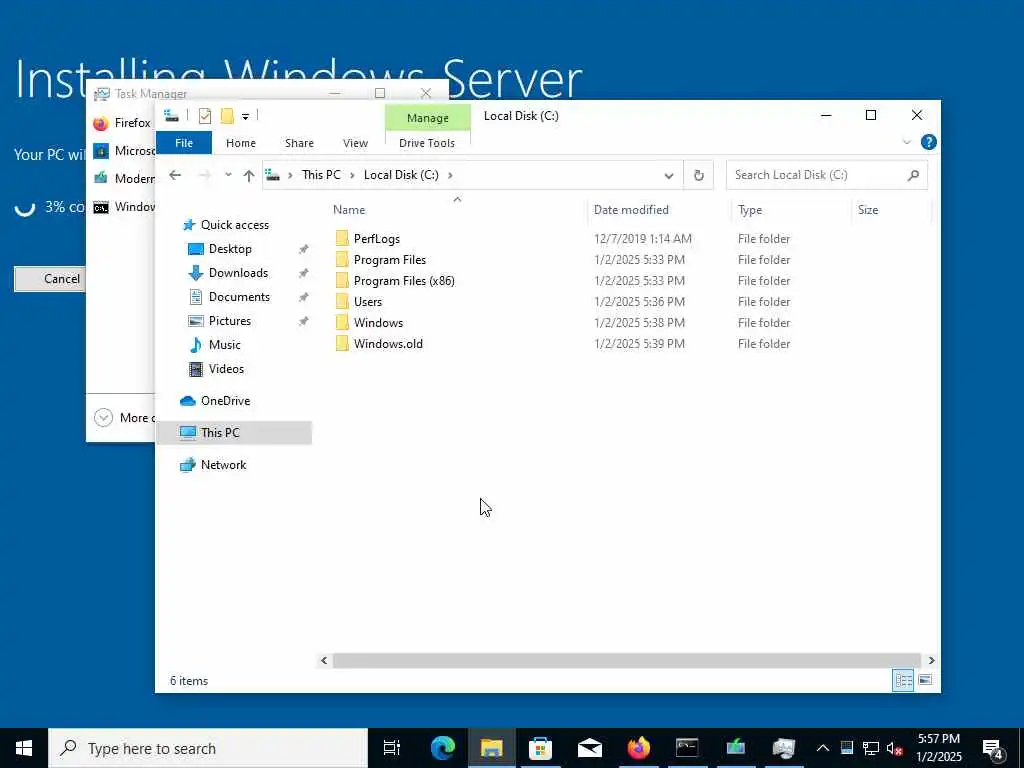Open the Recent locations dropdown
The height and width of the screenshot is (768, 1024).
pyautogui.click(x=228, y=175)
